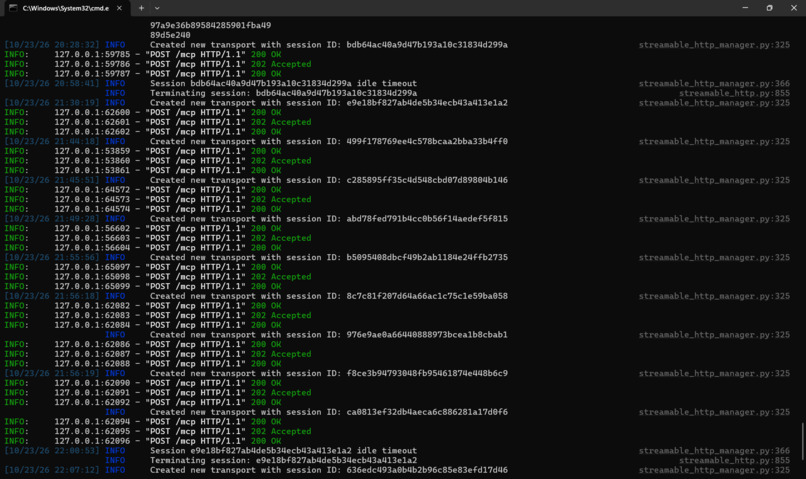Image resolution: width=806 pixels, height=479 pixels.
Task: Click streamable_http_manager.py:325 on the 22:07:12 row
Action: tap(714, 470)
